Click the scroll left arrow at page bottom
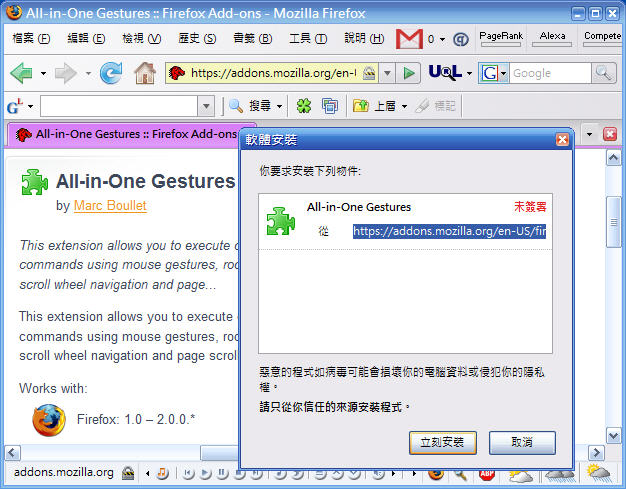 coord(12,453)
